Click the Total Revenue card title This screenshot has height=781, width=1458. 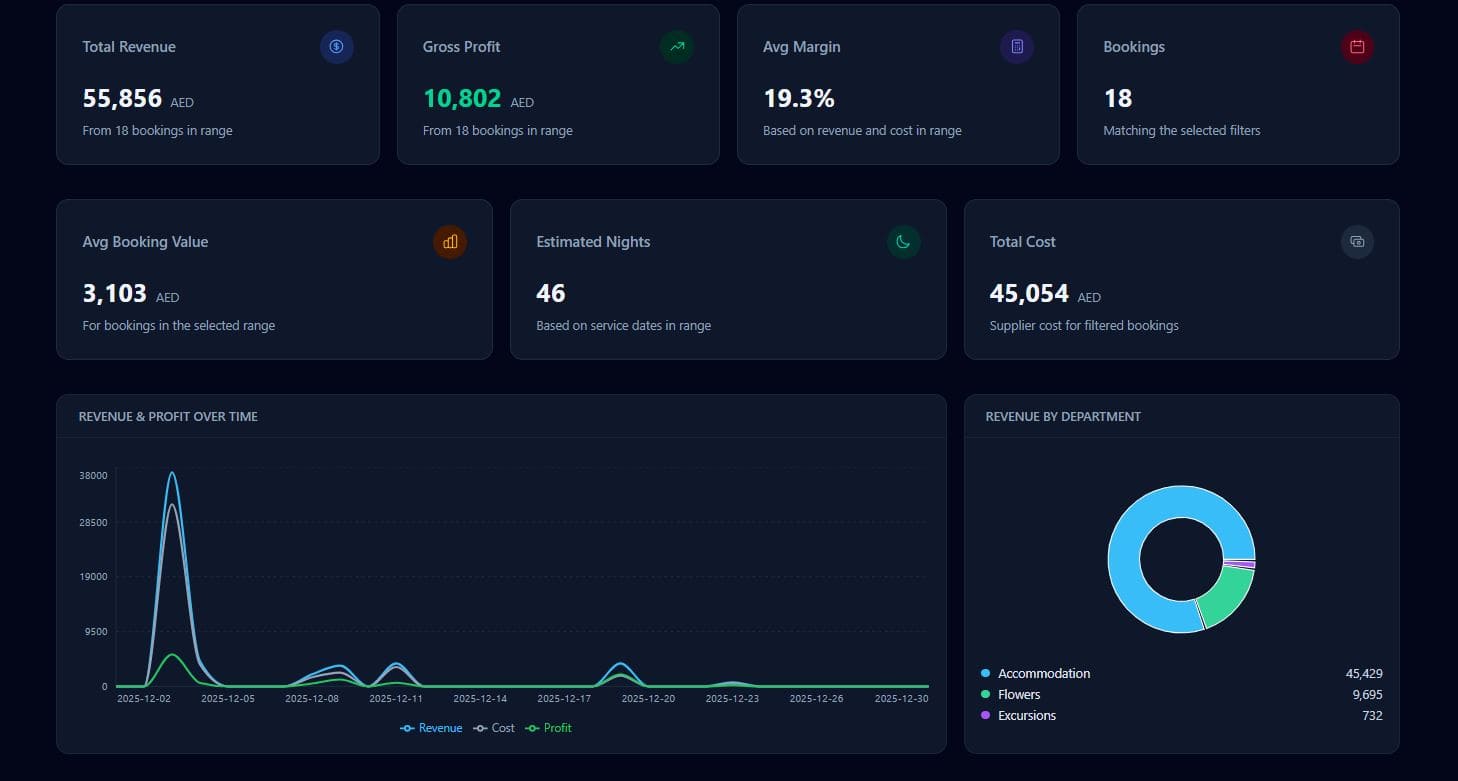point(129,47)
